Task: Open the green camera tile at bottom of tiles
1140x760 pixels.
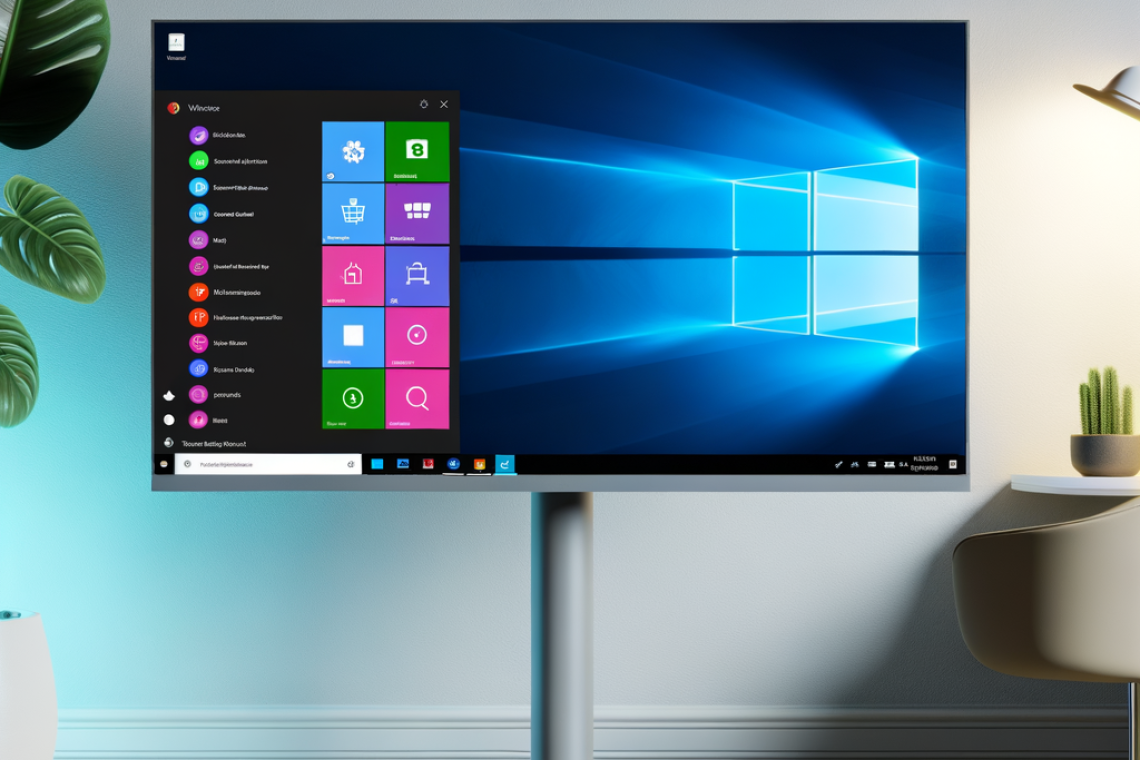Action: [x=352, y=398]
